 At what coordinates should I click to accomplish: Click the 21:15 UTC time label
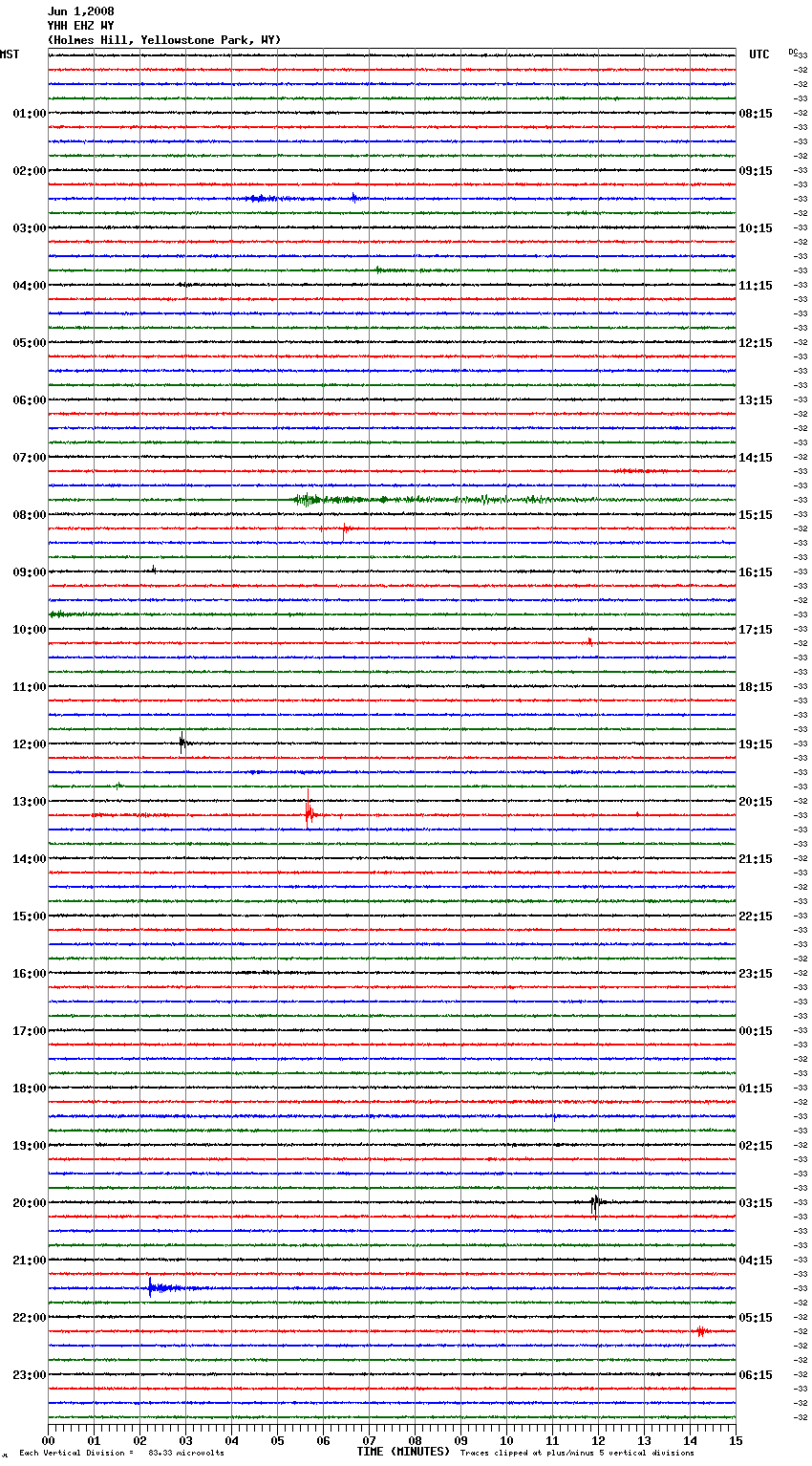pos(756,859)
